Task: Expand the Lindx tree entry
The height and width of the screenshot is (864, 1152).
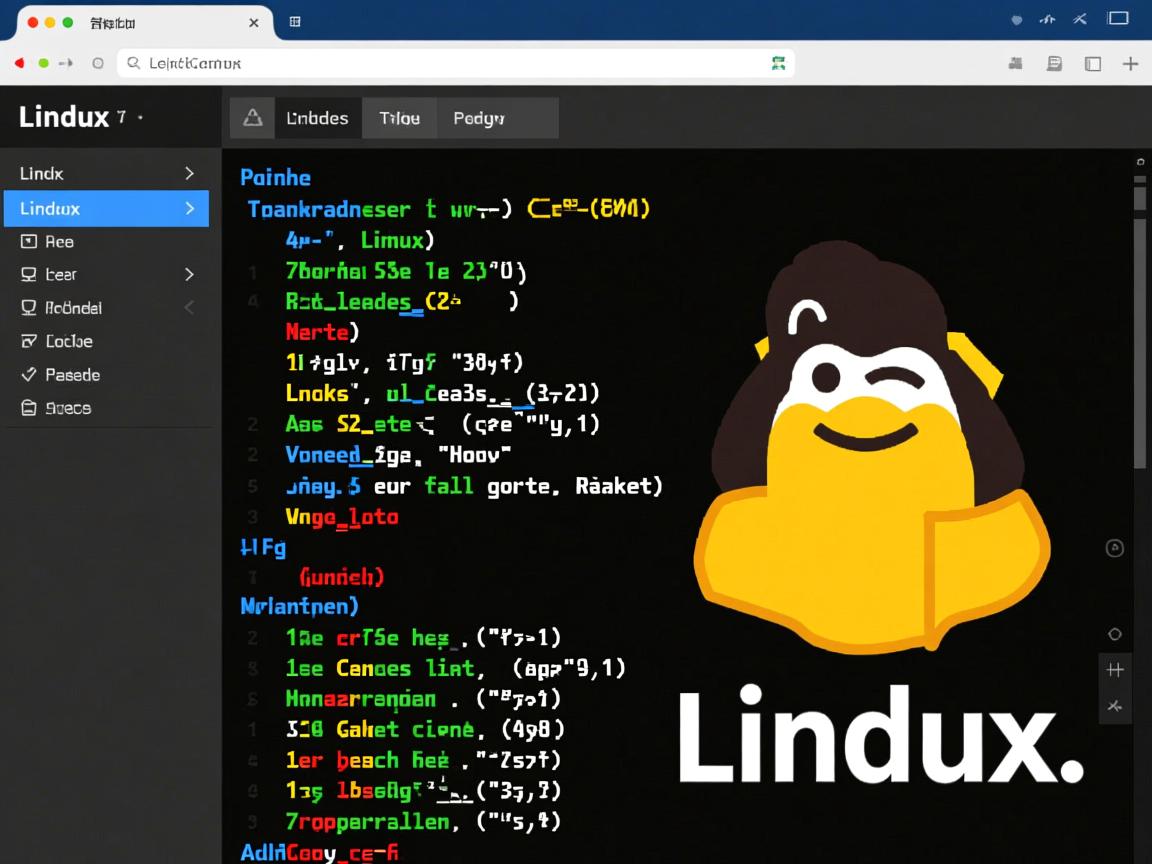Action: coord(189,173)
